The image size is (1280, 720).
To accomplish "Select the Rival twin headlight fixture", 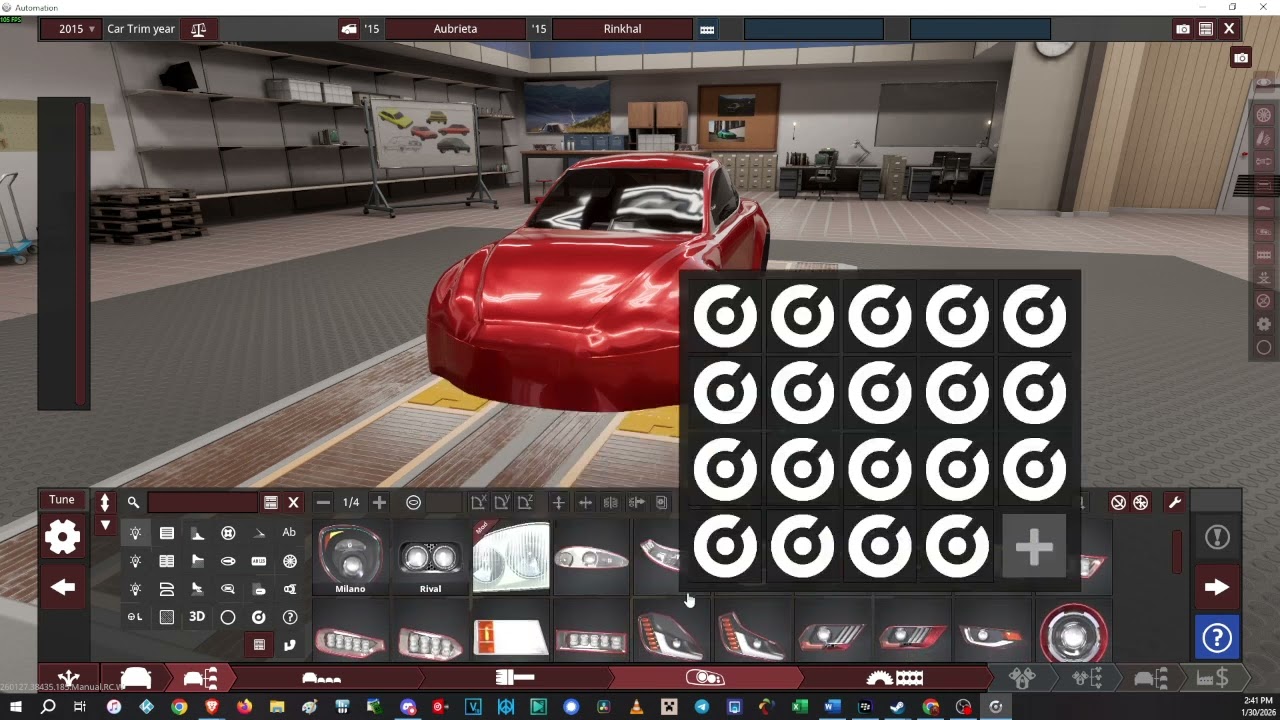I will point(430,559).
